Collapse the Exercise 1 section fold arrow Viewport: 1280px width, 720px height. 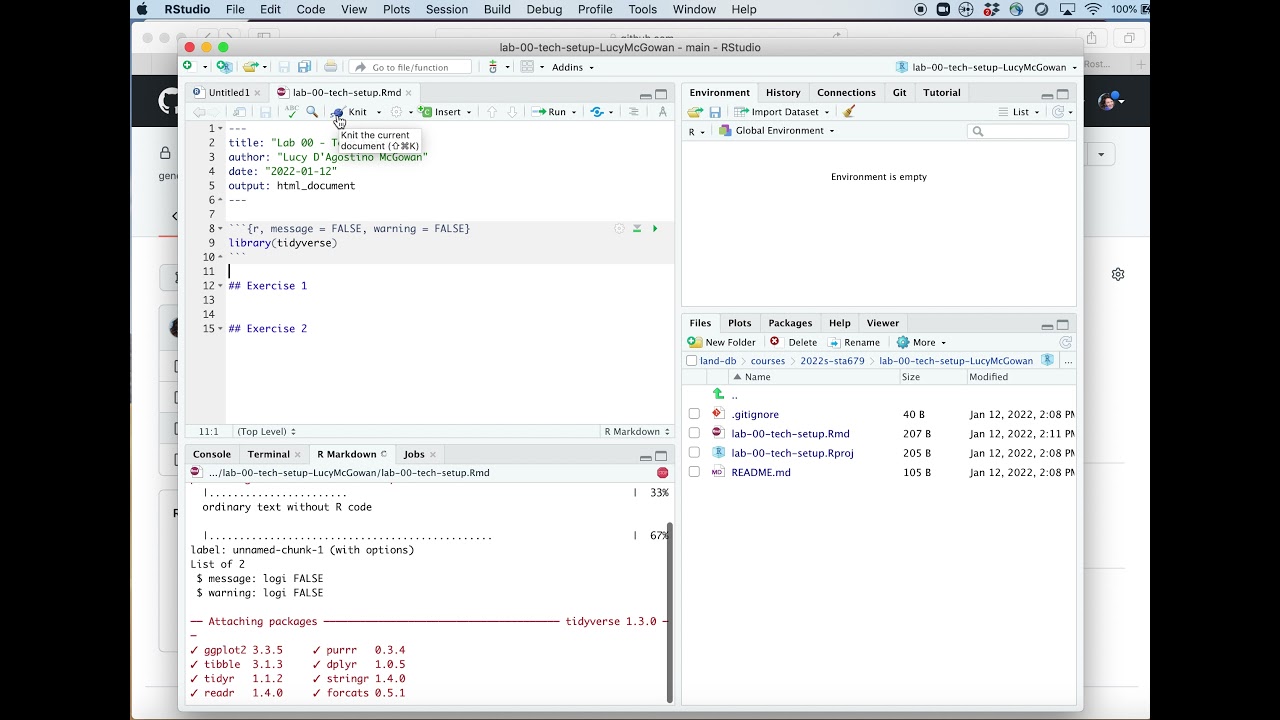[x=220, y=286]
